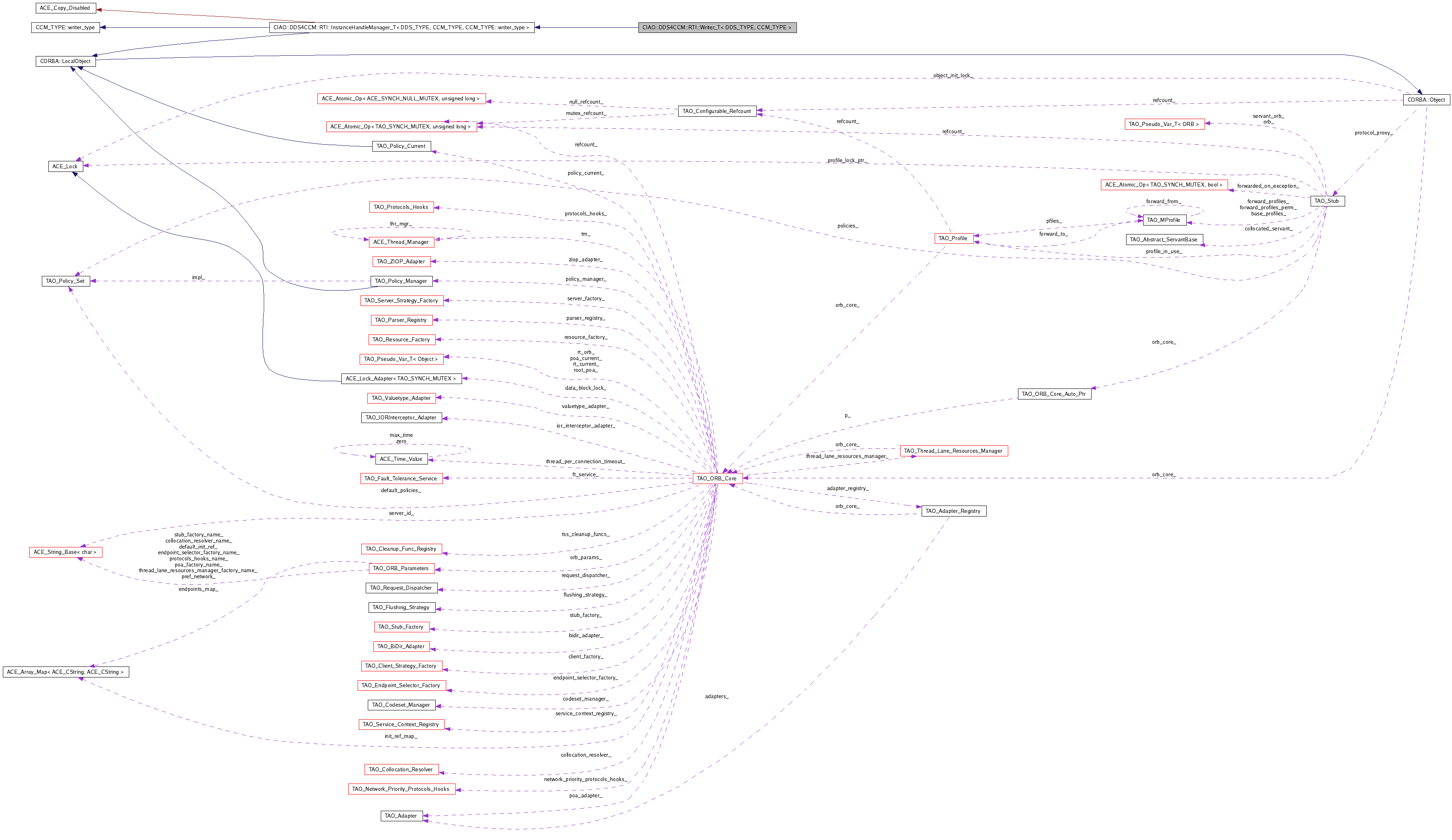Open the CORBA::Object node

point(1427,100)
